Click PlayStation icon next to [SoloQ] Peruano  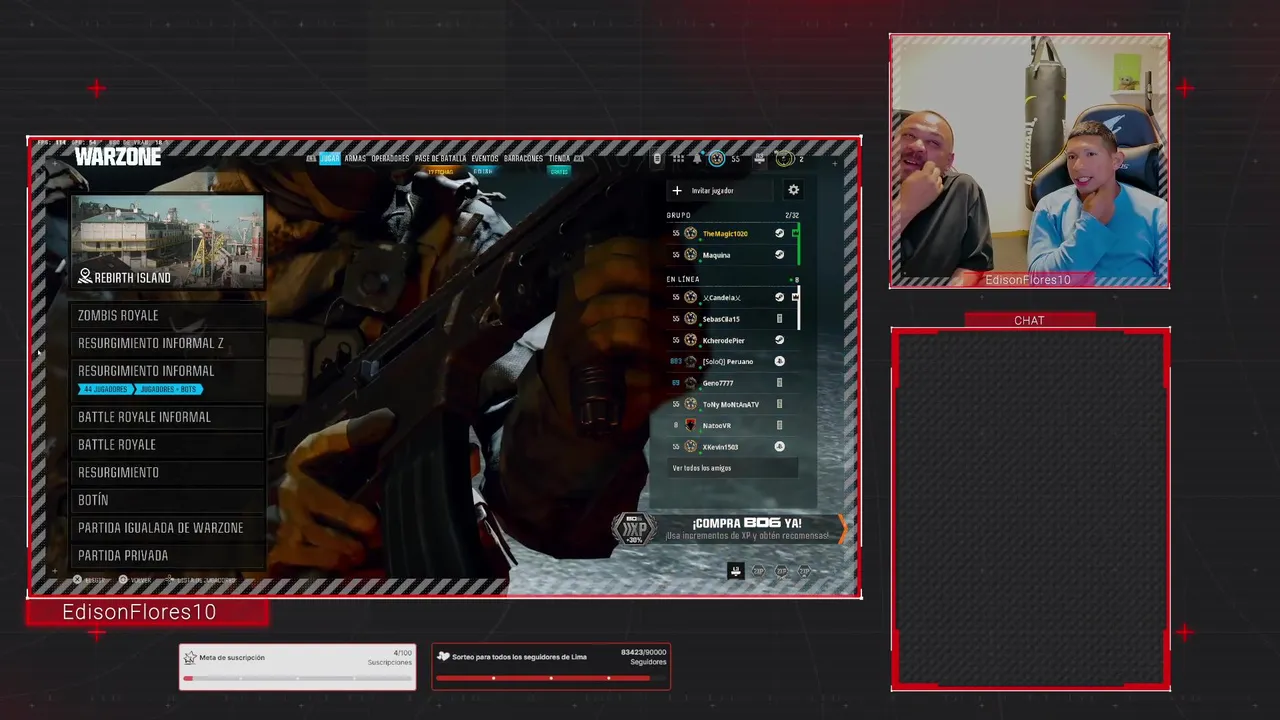(780, 362)
